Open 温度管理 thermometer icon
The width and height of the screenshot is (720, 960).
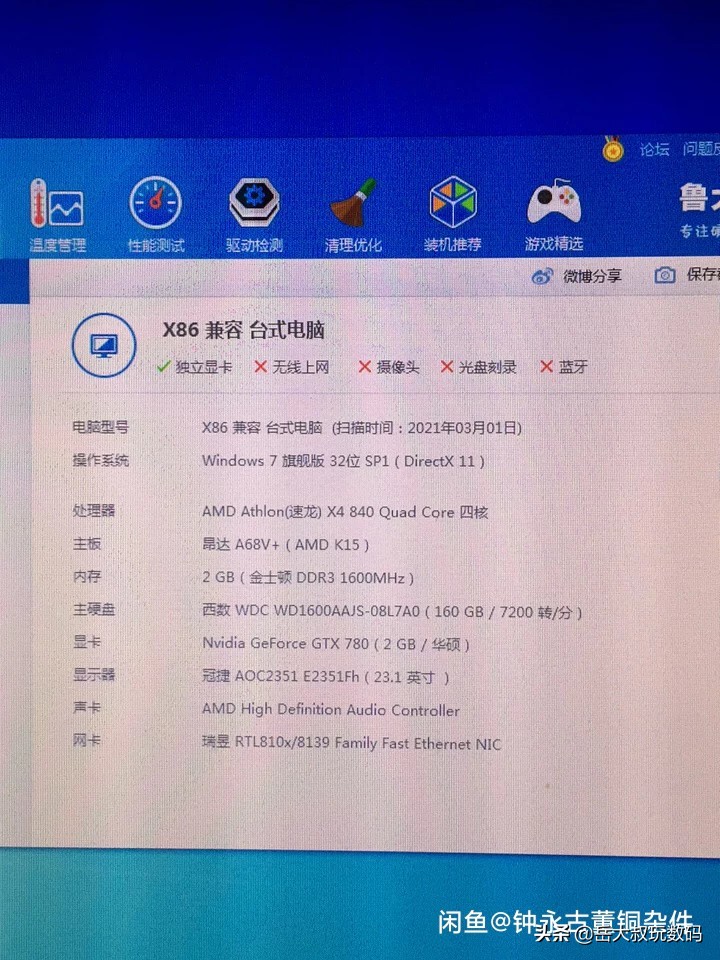click(56, 204)
